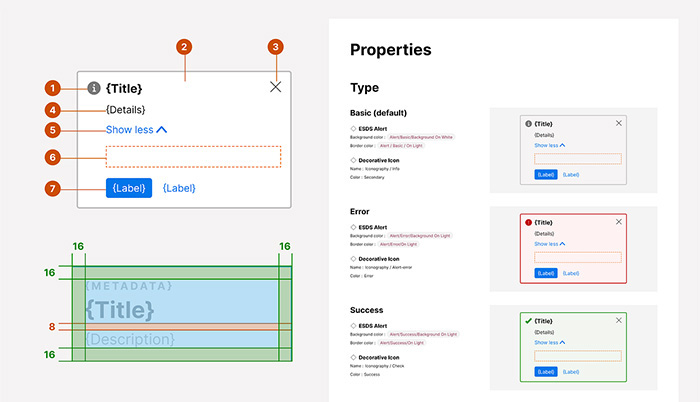700x402 pixels.
Task: Click the dashed orange slot in the large alert
Action: [x=193, y=156]
